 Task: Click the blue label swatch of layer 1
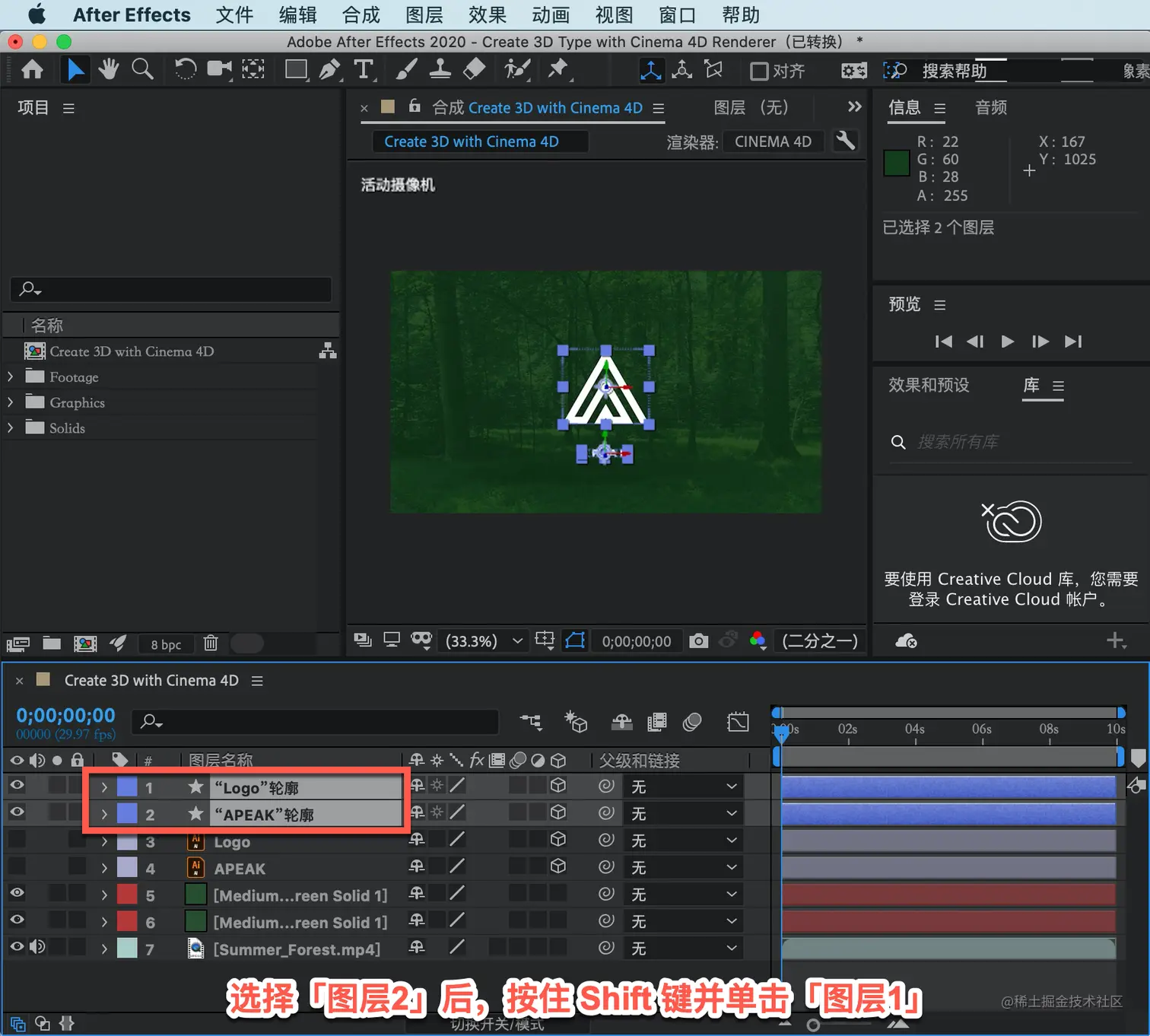(127, 787)
